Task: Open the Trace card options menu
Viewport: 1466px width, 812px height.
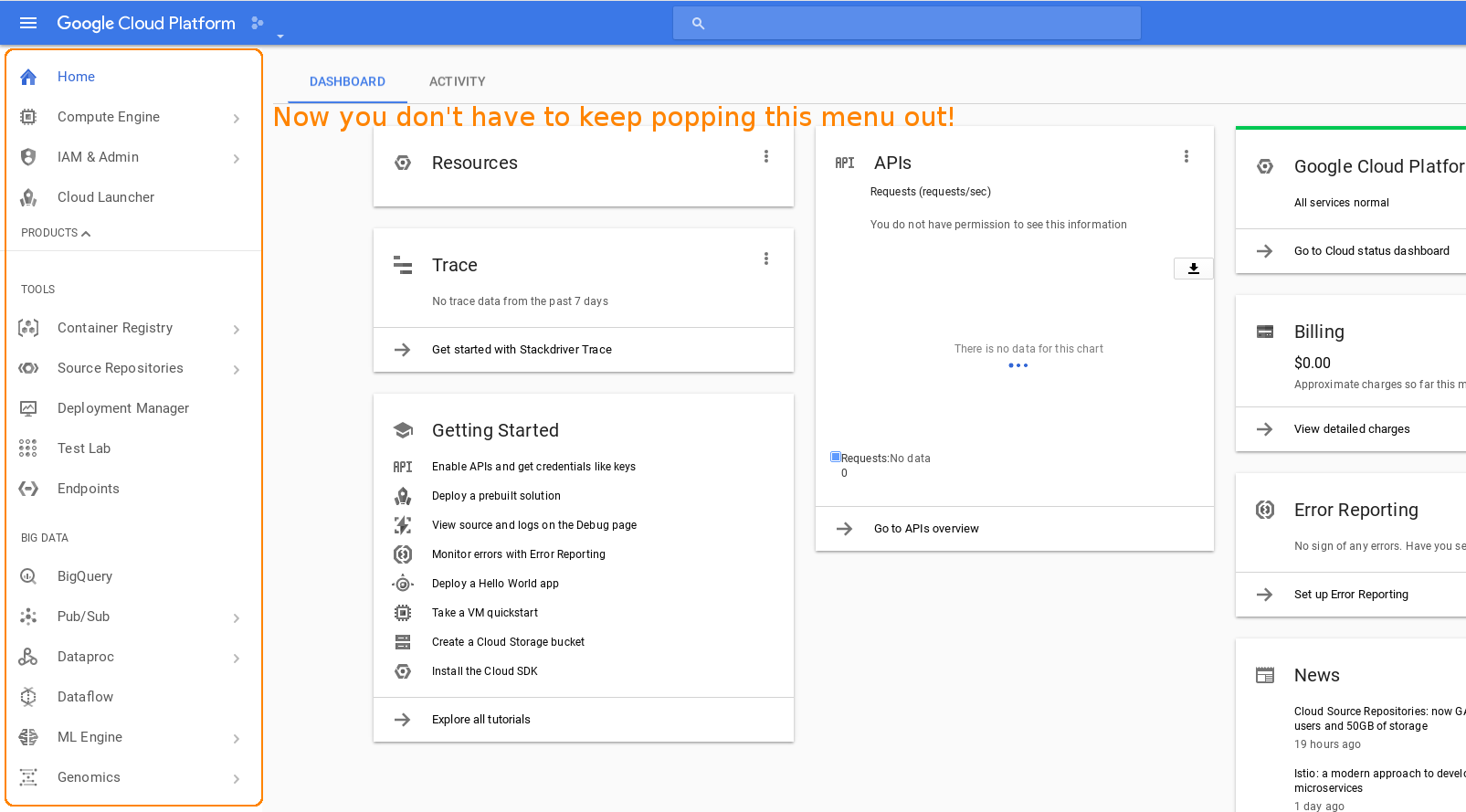Action: point(766,258)
